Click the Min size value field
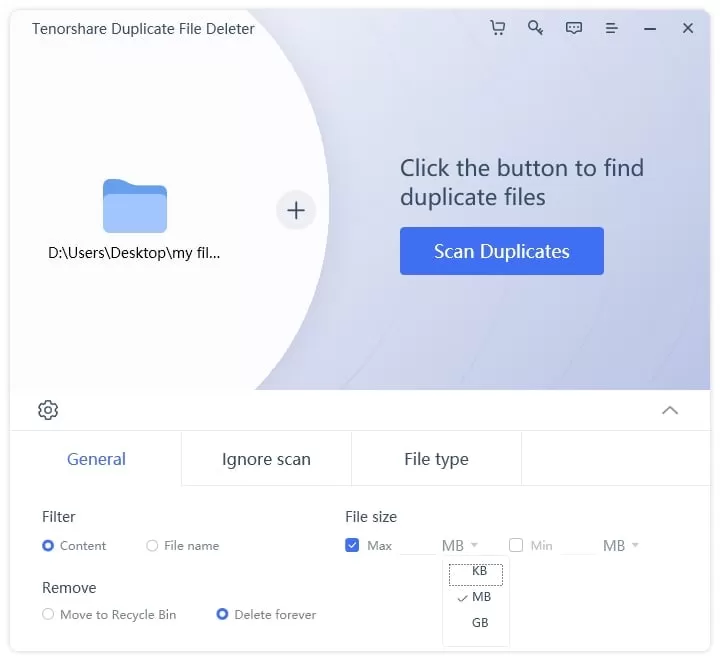 pyautogui.click(x=578, y=545)
